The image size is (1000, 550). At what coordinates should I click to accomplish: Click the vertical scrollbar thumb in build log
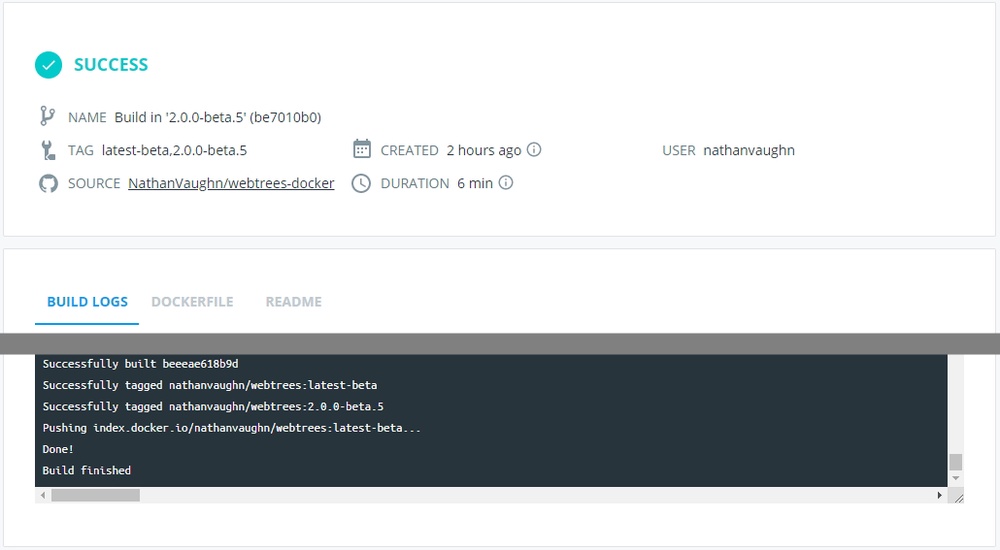click(x=955, y=462)
